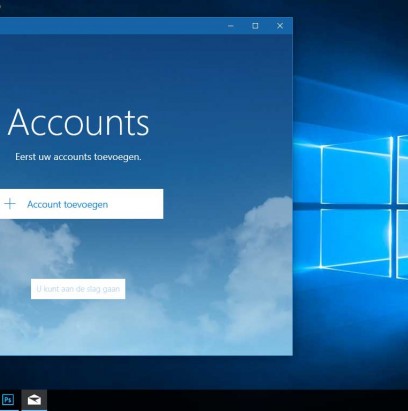Click the Accounts heading text
This screenshot has height=411, width=408.
coord(78,122)
